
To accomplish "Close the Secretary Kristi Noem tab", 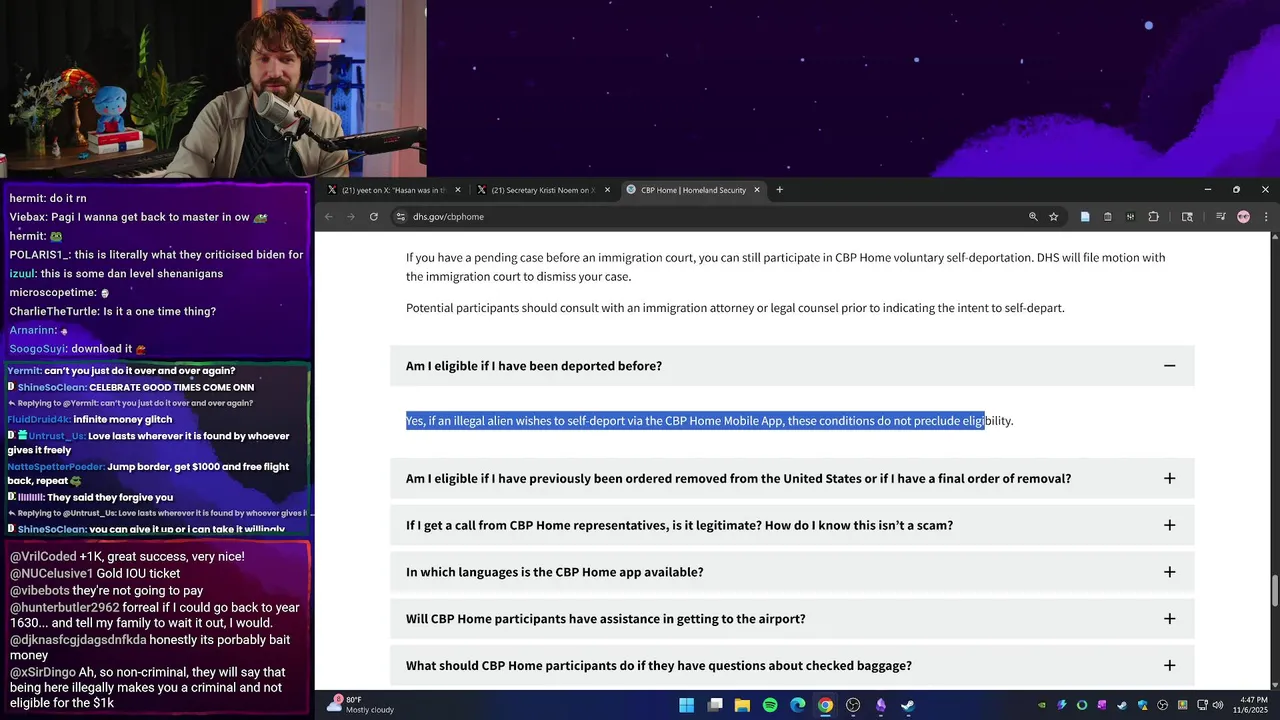I will (607, 190).
